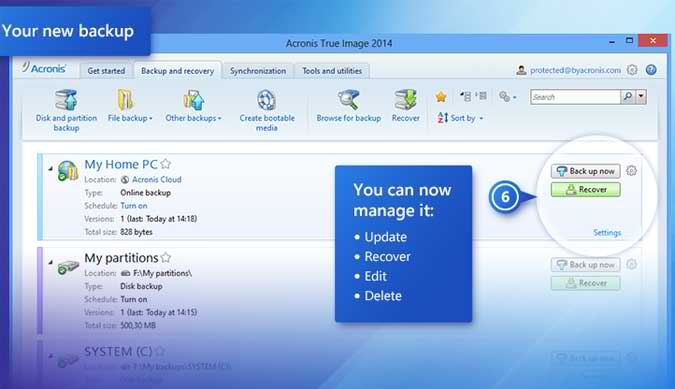Open the Sort by dropdown
This screenshot has width=675, height=389.
467,118
